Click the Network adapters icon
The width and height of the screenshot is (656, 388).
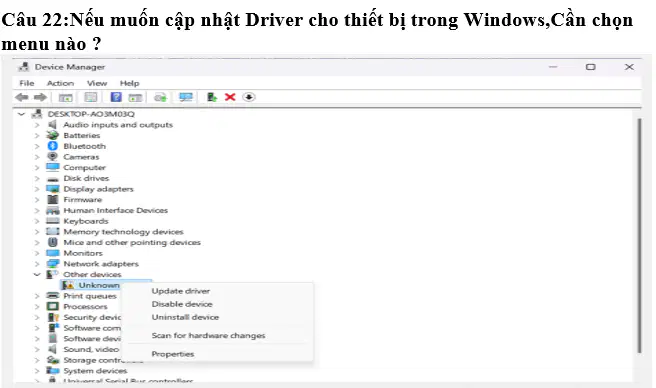(x=53, y=264)
